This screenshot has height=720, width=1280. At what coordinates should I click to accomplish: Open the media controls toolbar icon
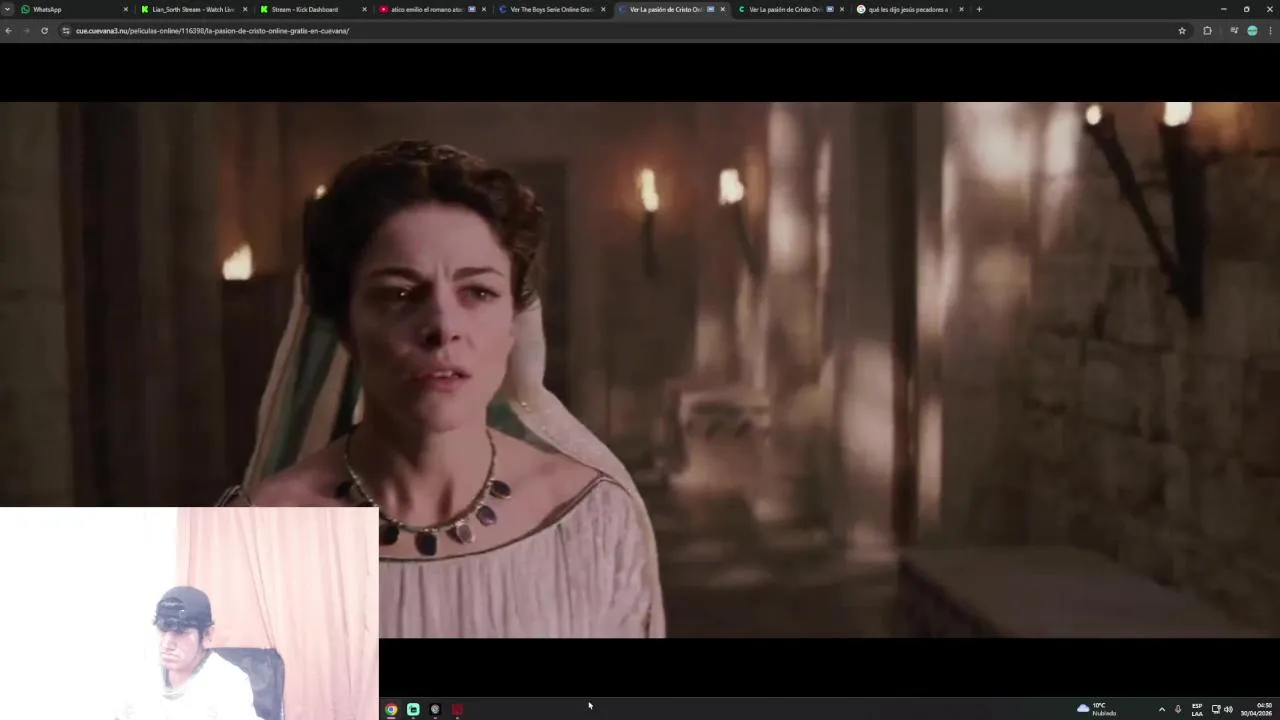(x=1234, y=31)
